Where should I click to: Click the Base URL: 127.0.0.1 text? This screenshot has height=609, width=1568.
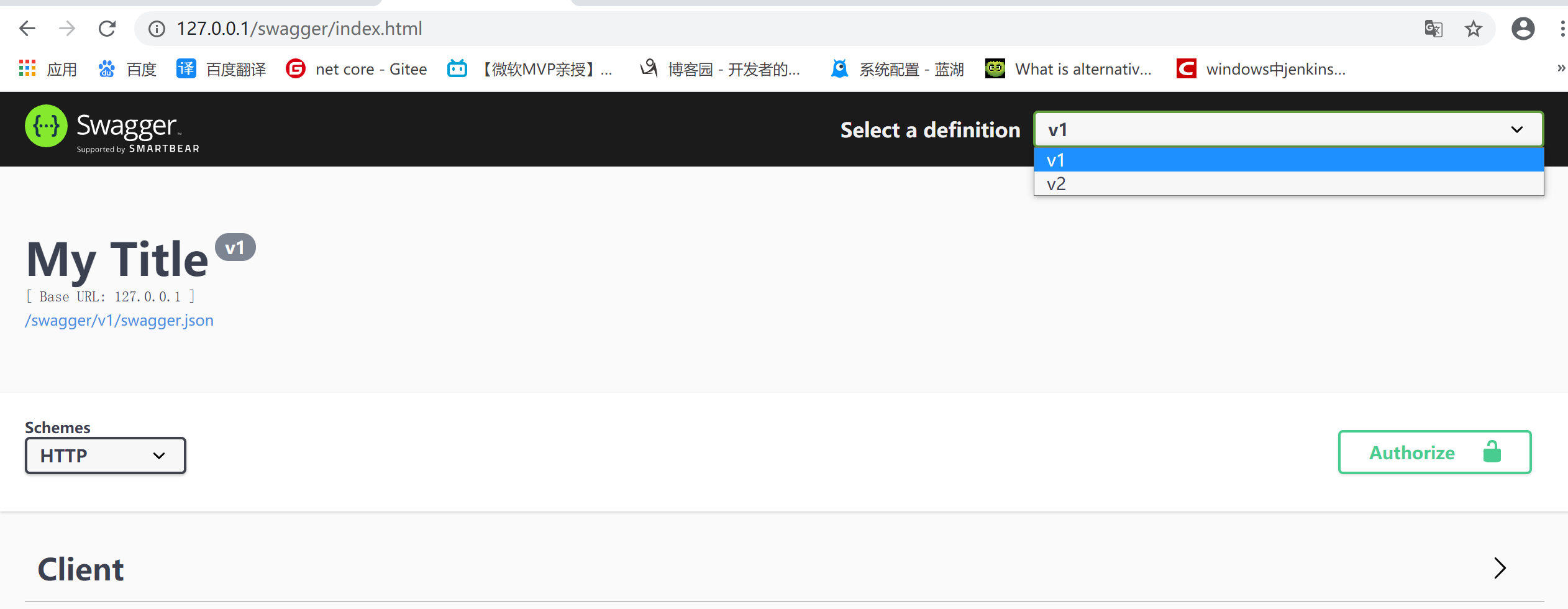pyautogui.click(x=110, y=296)
